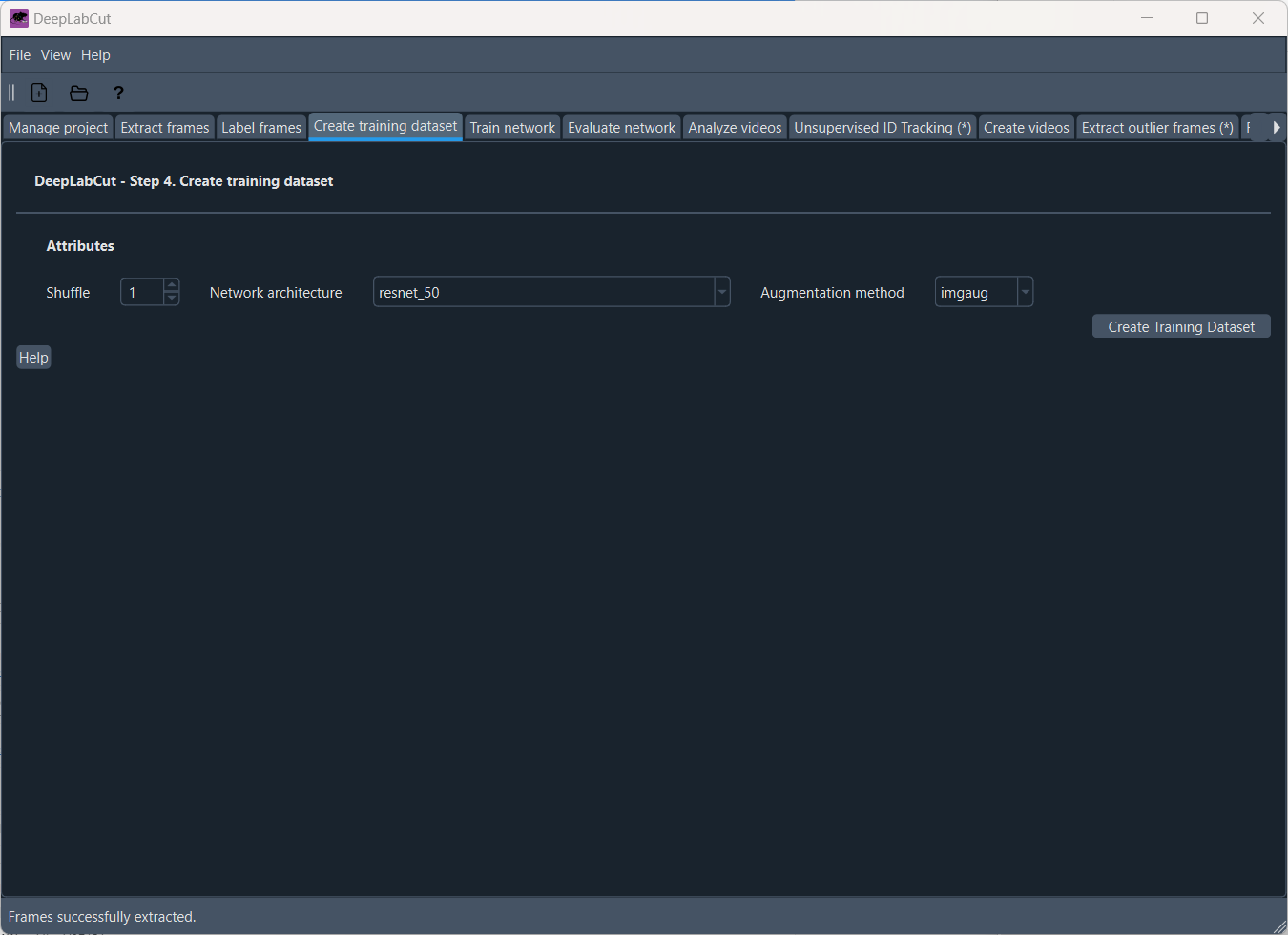
Task: Click the window resize grip in corner
Action: pos(1279,926)
